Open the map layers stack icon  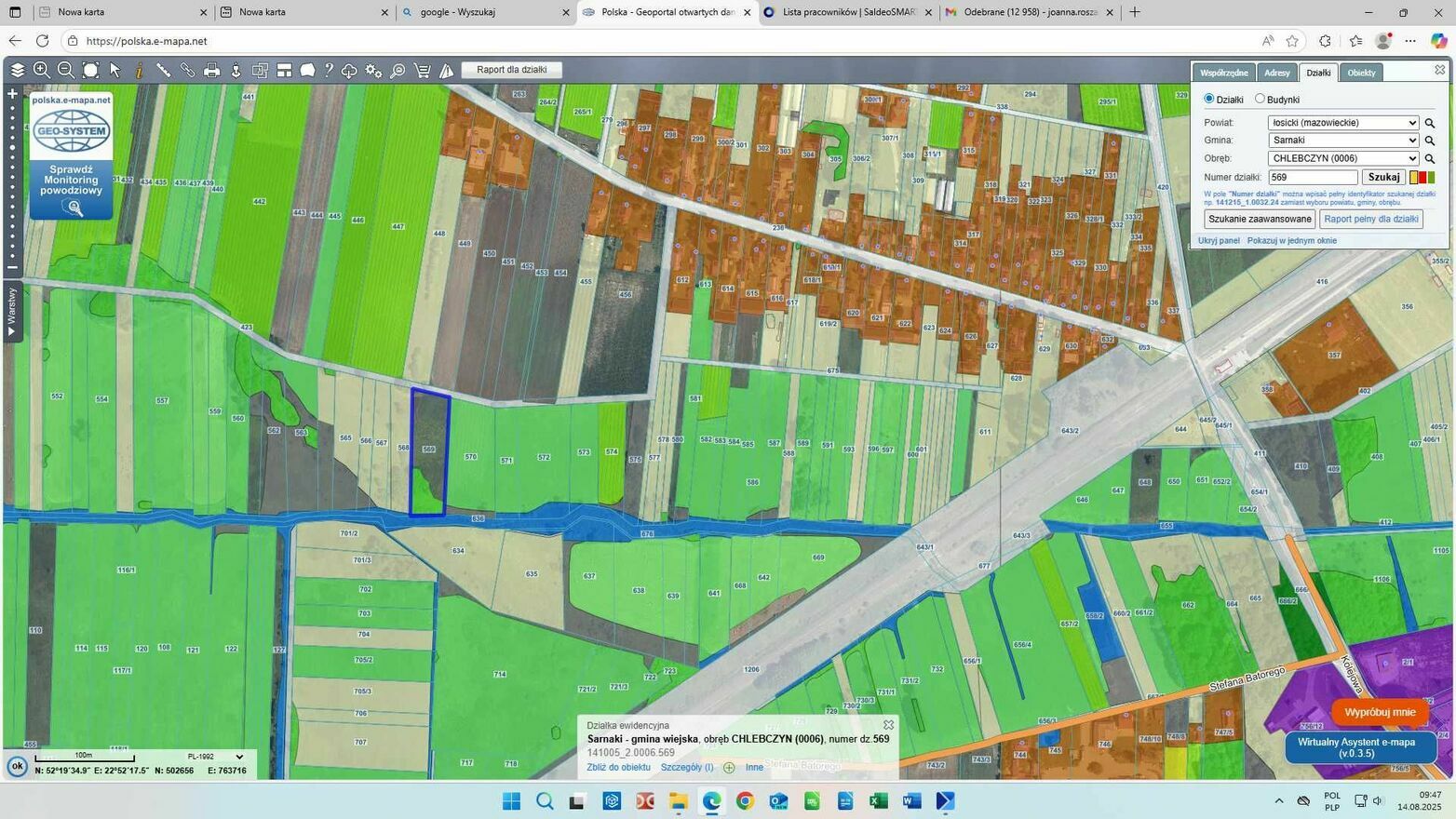[x=18, y=71]
